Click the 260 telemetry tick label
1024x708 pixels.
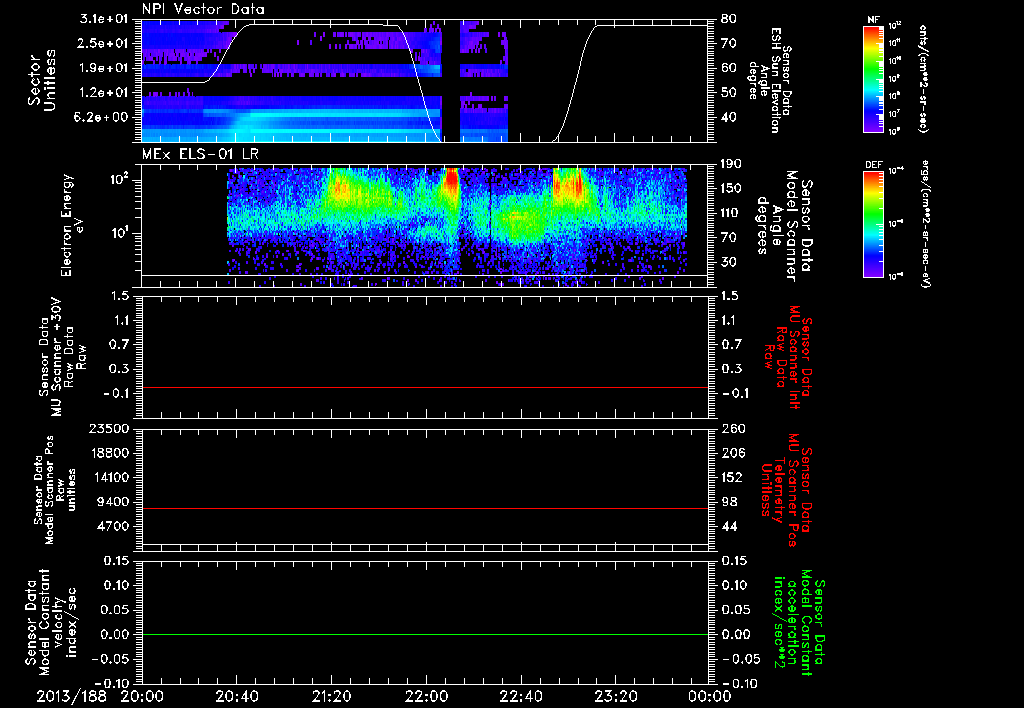732,428
